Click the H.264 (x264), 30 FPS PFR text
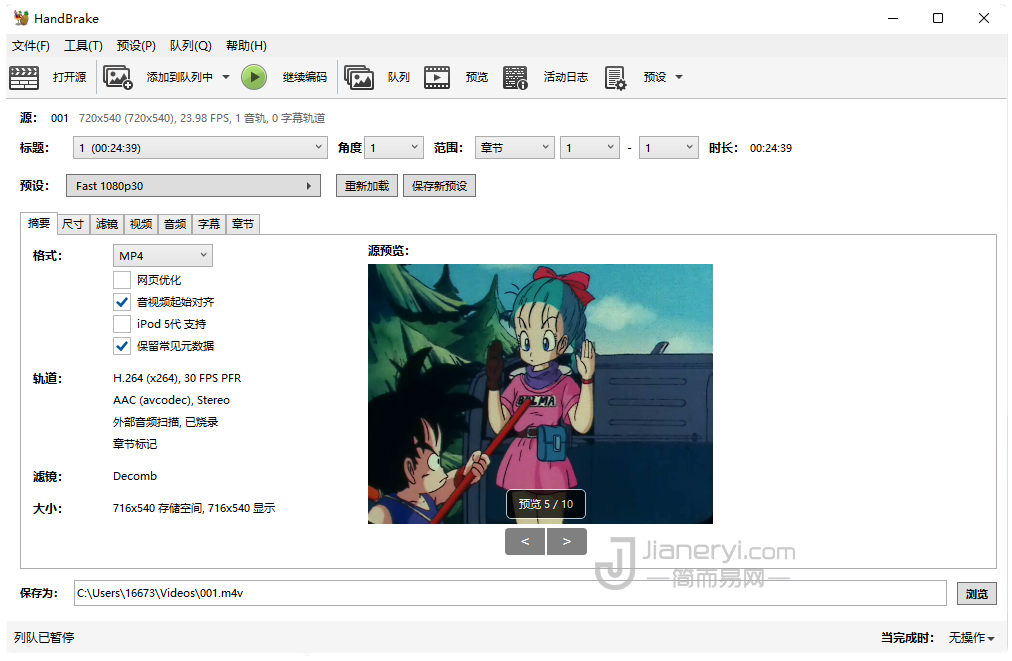Viewport: 1012px width, 661px height. 177,378
